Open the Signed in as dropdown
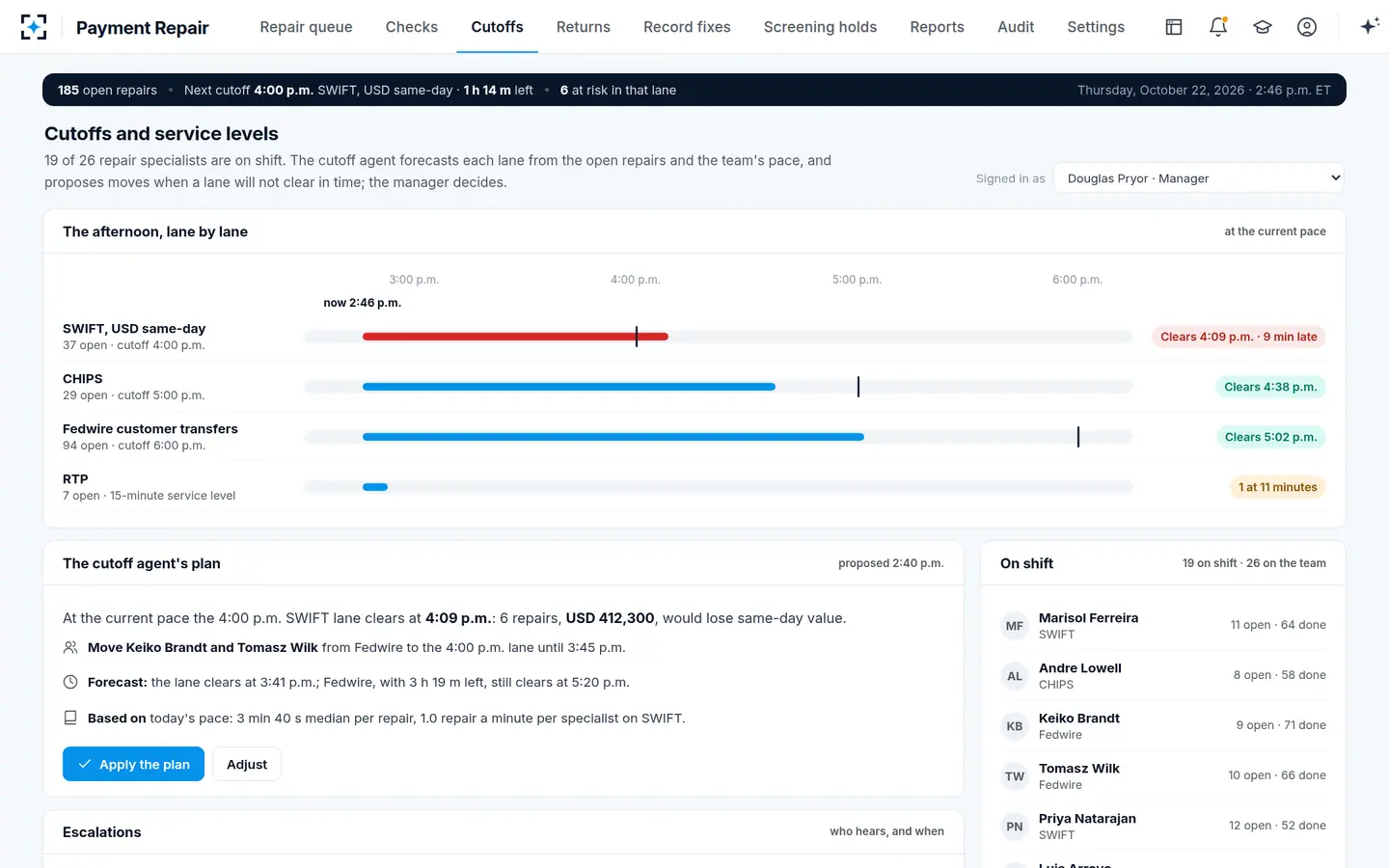Viewport: 1389px width, 868px height. tap(1199, 178)
